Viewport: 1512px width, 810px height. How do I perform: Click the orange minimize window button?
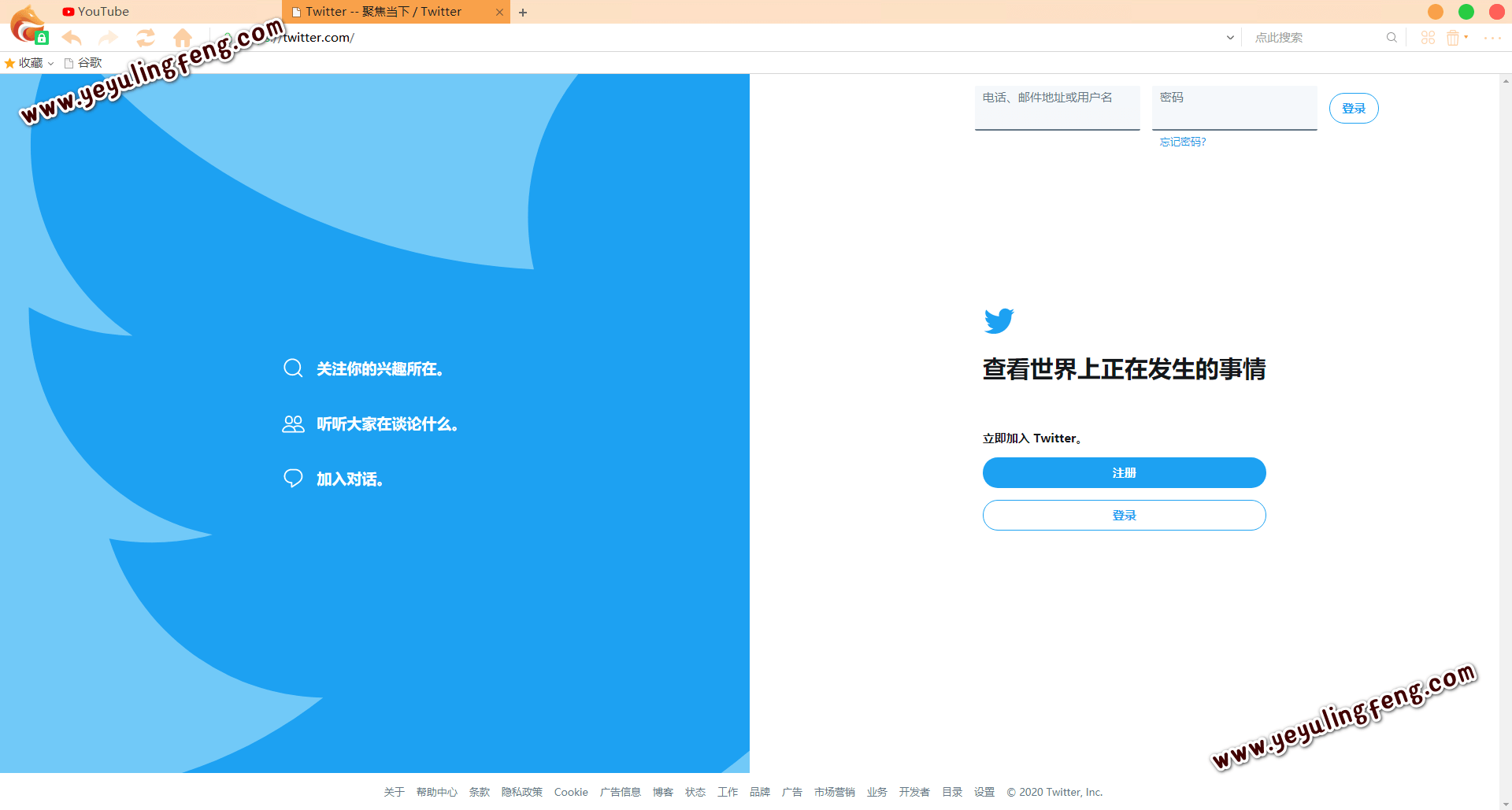1436,12
